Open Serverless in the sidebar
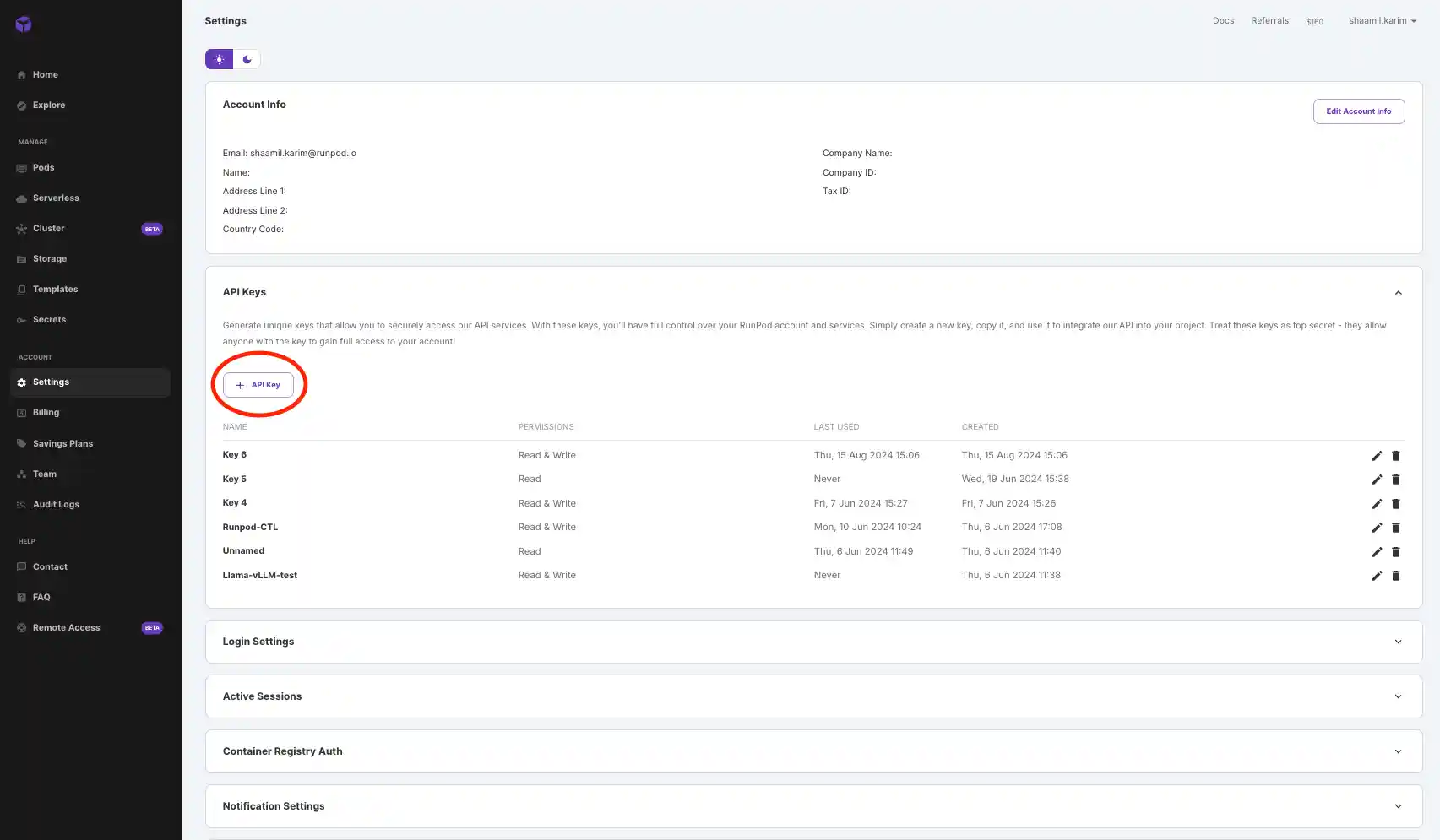The height and width of the screenshot is (840, 1440). point(56,198)
